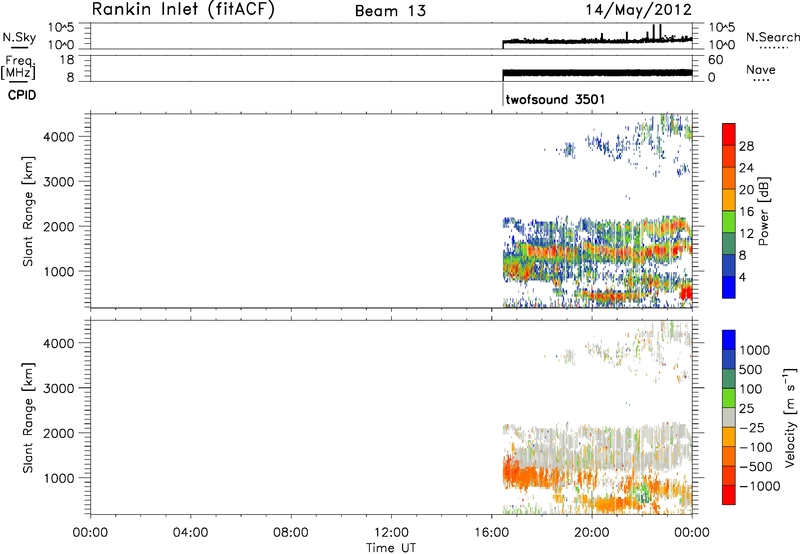The width and height of the screenshot is (800, 554).
Task: Click the '1000' label on the Velocity scale
Action: 755,350
